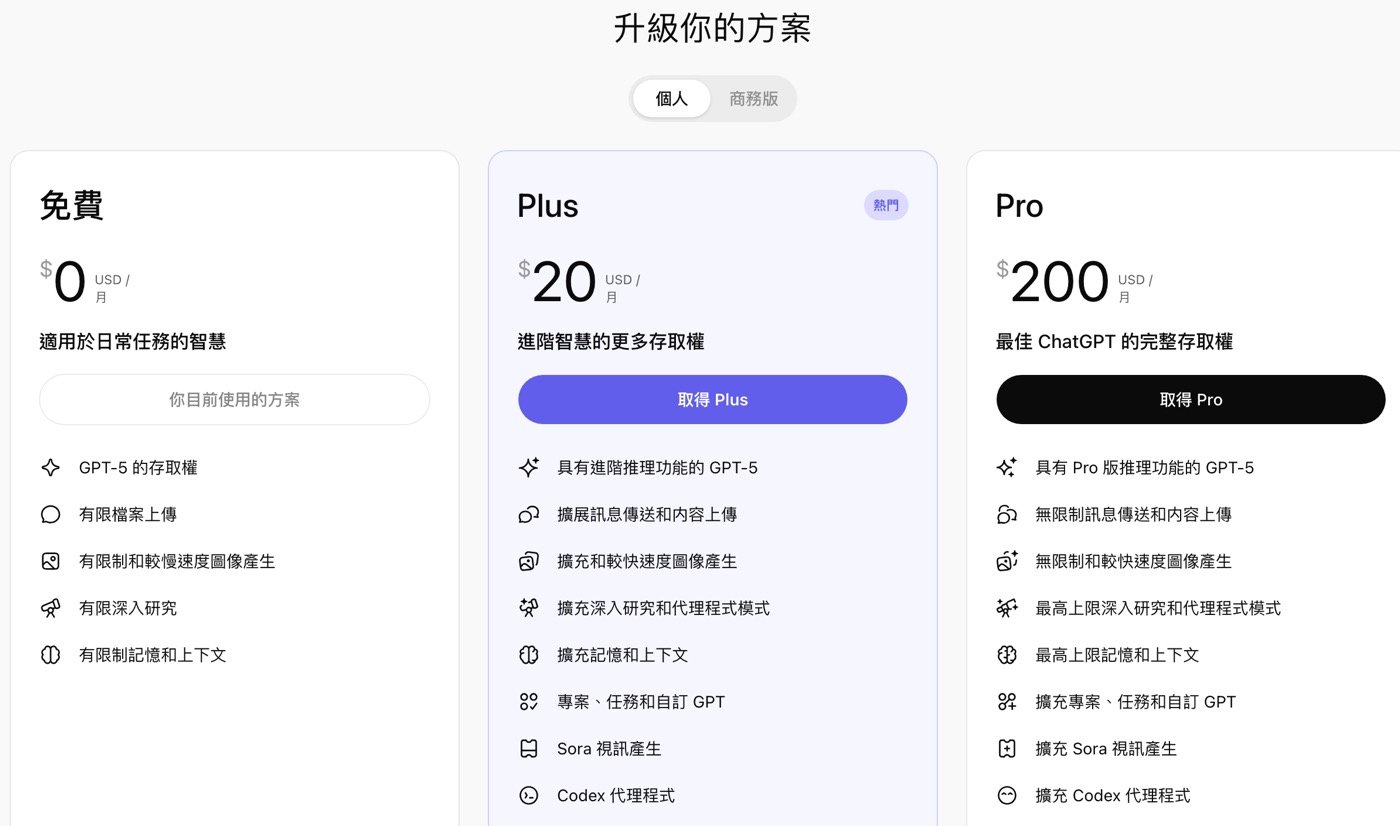
Task: Click sparkle icon beside 具有 Pro 版推理功能的 GPT-5
Action: pos(1007,467)
